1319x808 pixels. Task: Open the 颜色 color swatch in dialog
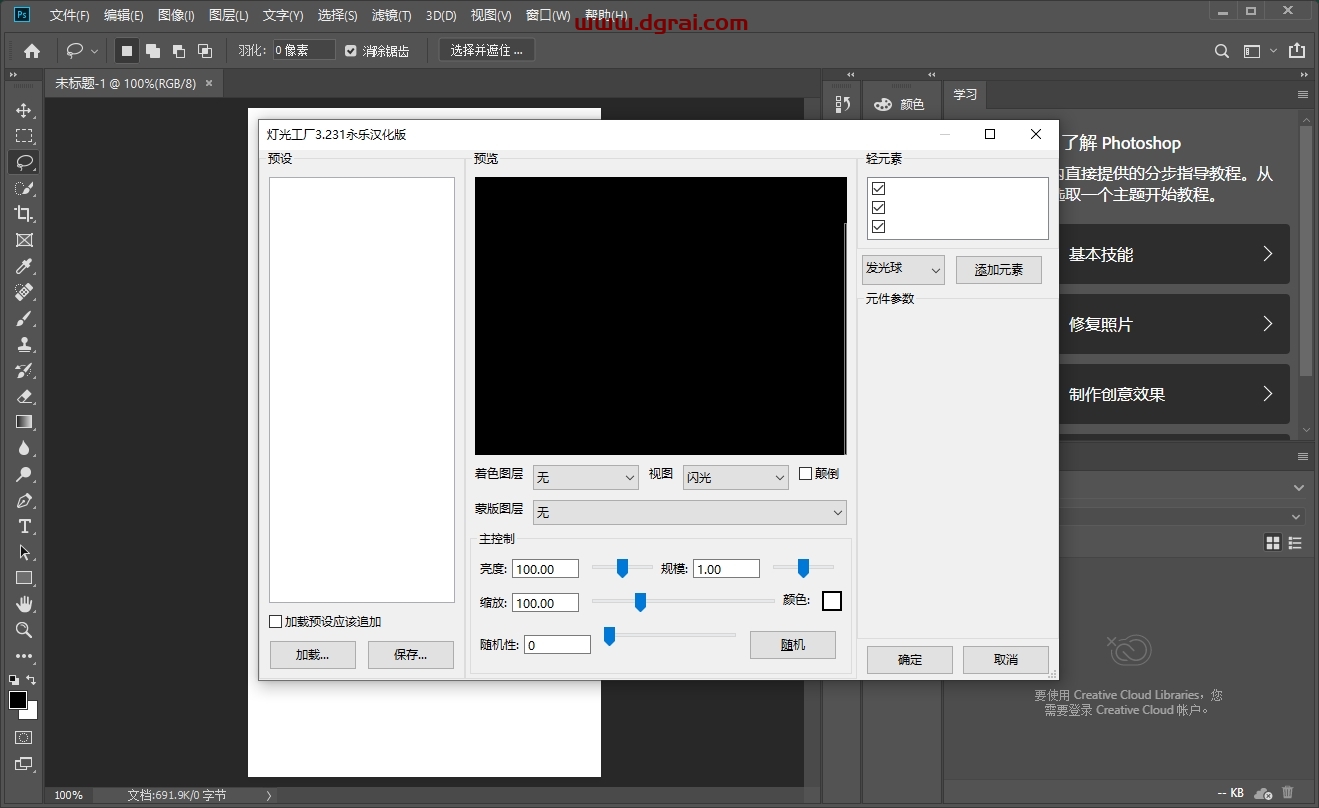tap(832, 601)
